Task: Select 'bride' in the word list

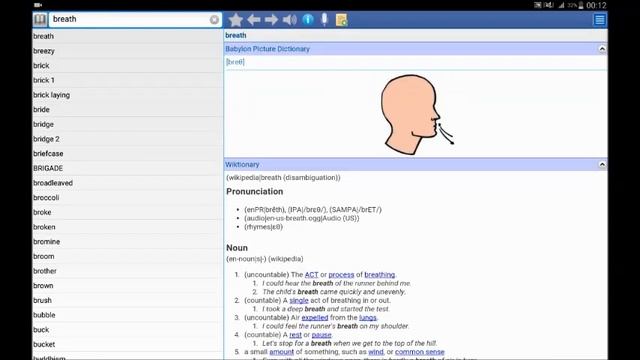Action: click(x=127, y=110)
